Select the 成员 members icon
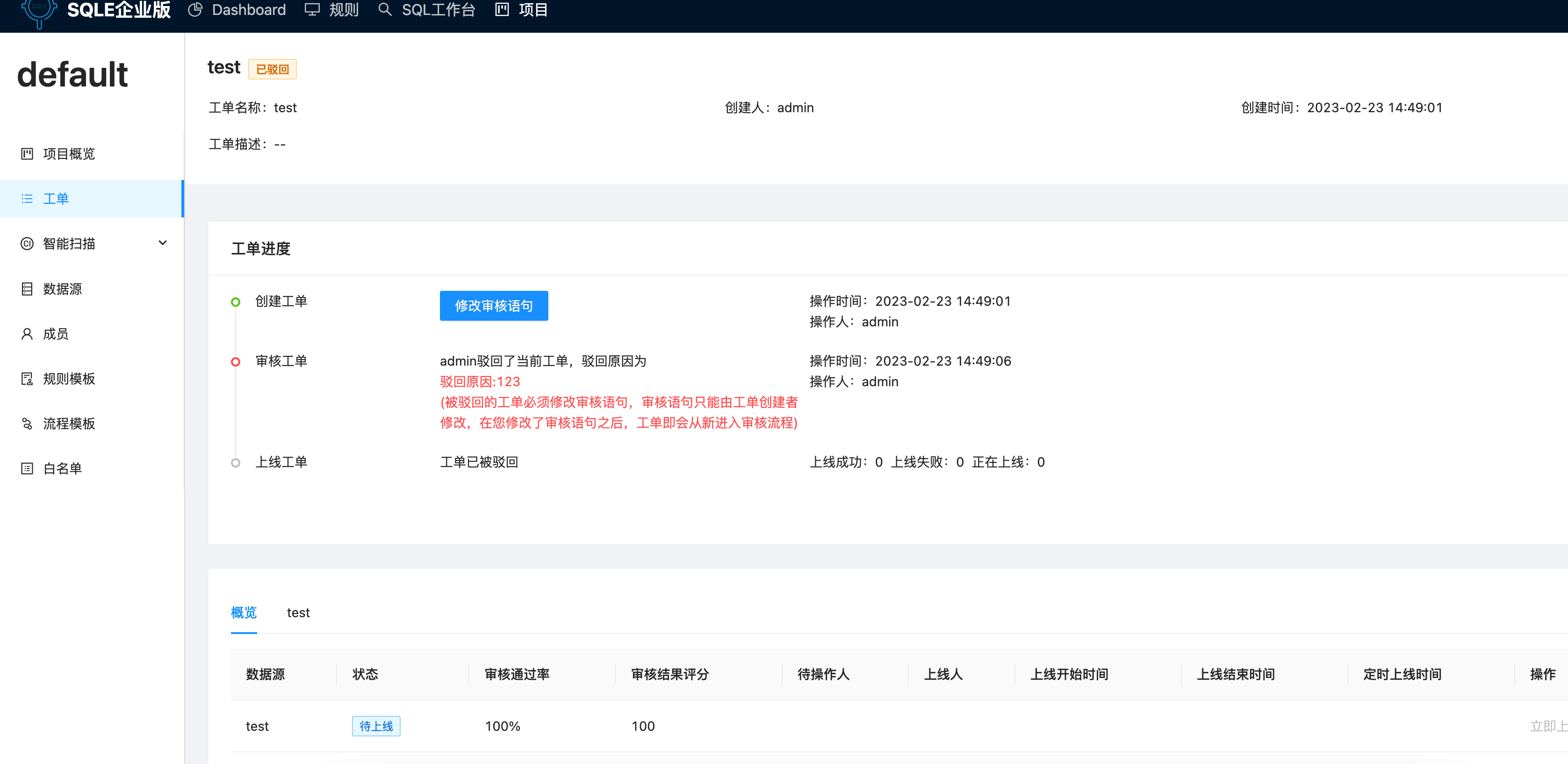 point(26,333)
